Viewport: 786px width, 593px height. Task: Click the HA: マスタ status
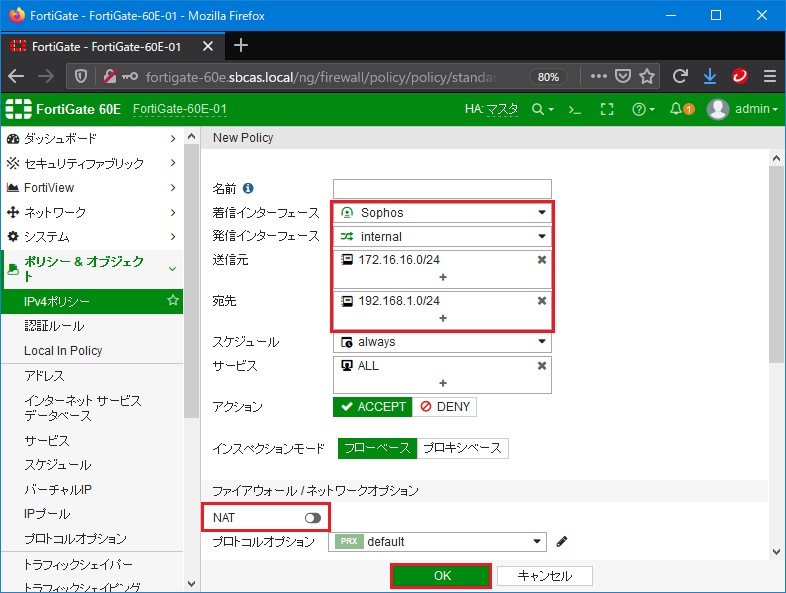tap(491, 109)
